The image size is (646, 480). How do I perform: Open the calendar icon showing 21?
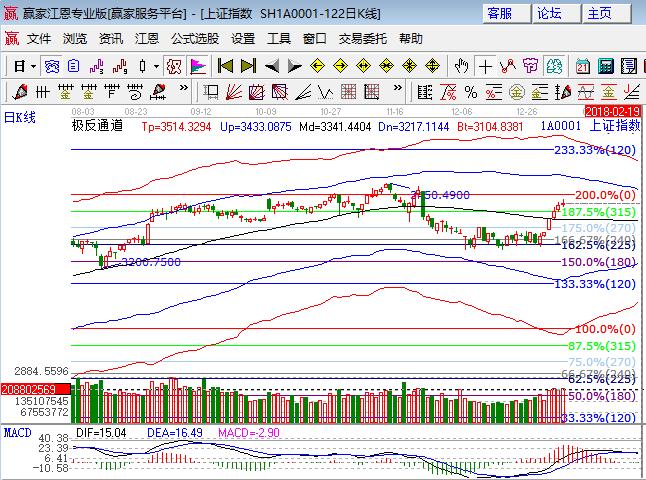583,66
